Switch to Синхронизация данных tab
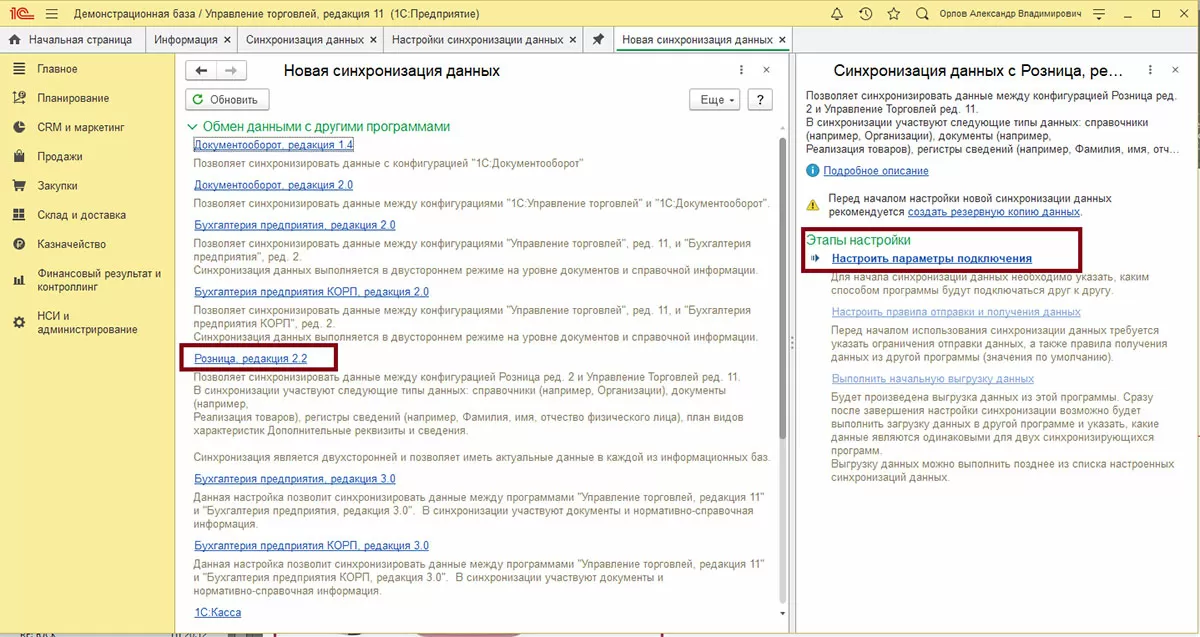 click(304, 39)
